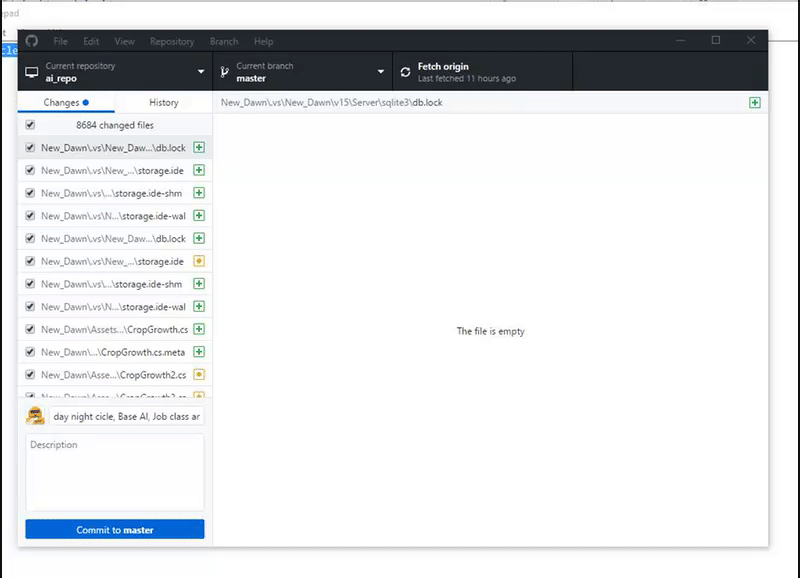This screenshot has height=578, width=800.
Task: Click the green added-file icon beside db.lock
Action: 199,147
